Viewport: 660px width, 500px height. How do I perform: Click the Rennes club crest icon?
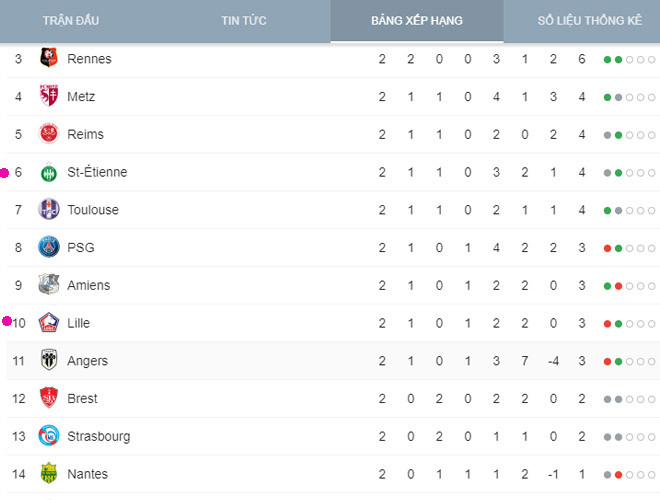tap(48, 59)
